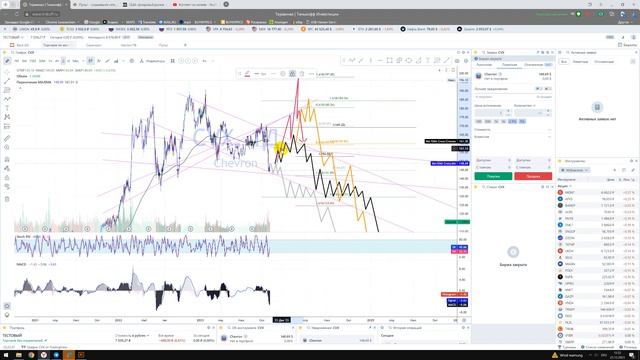The height and width of the screenshot is (360, 640).
Task: Select the rectangle shape in drawing shortcuts bar
Action: 389,60
